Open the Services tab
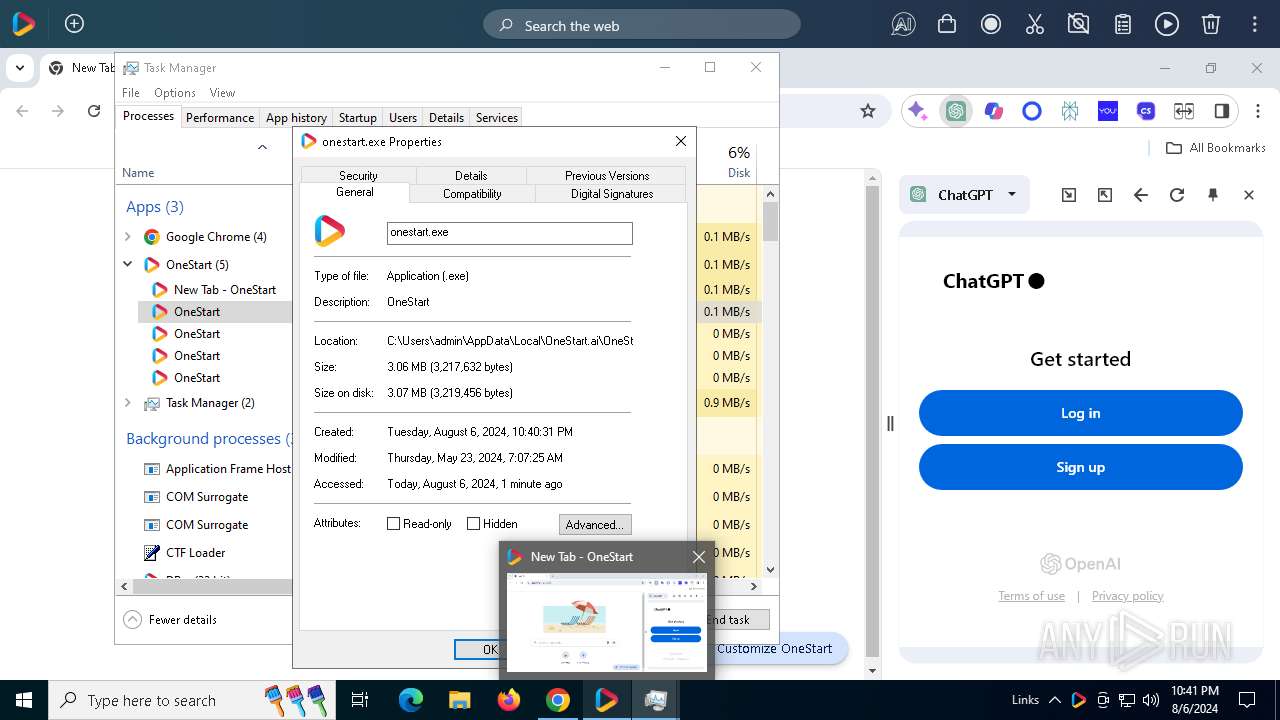This screenshot has width=1280, height=720. (497, 117)
